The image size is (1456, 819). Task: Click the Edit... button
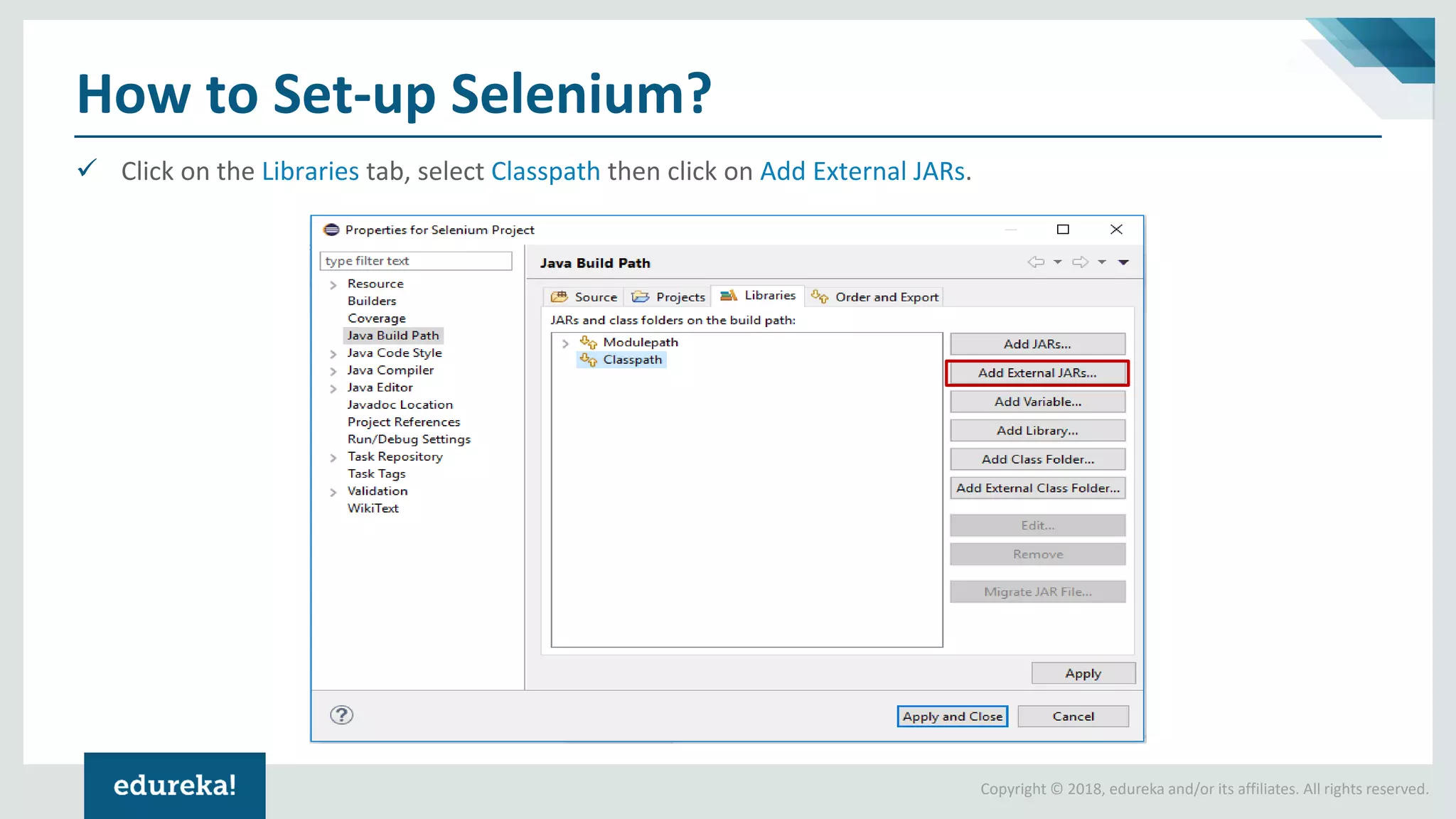[x=1037, y=525]
